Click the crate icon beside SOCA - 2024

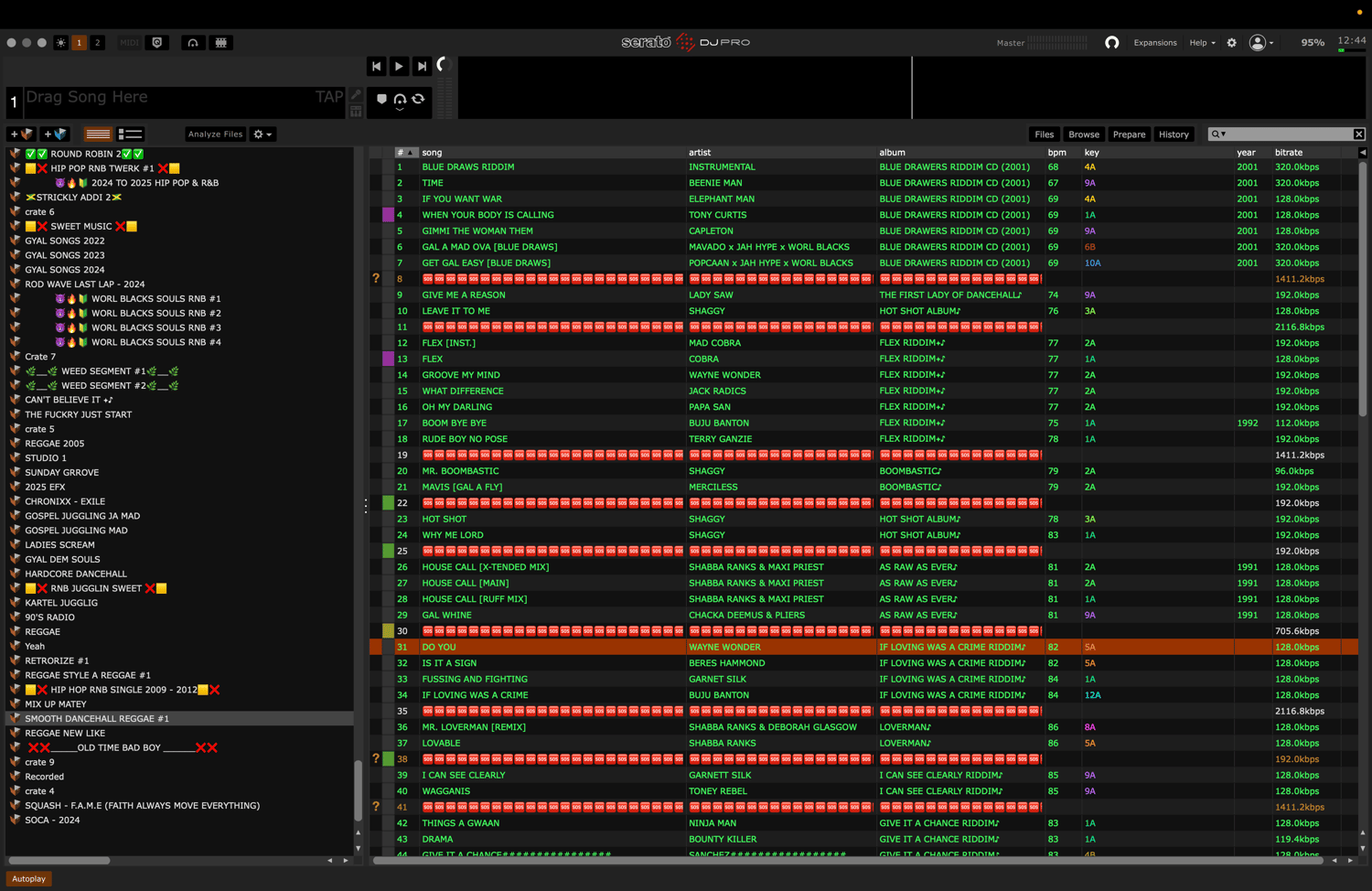tap(15, 820)
